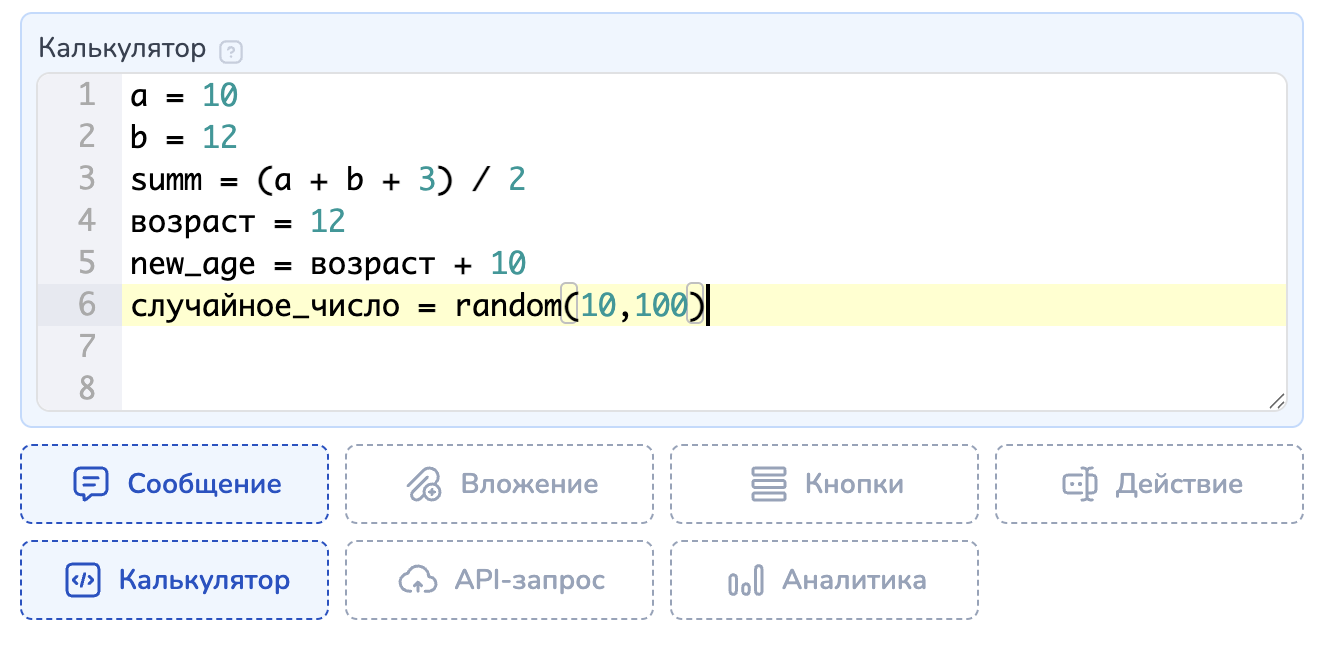Click the cloud upload icon on API-запрос

[419, 580]
